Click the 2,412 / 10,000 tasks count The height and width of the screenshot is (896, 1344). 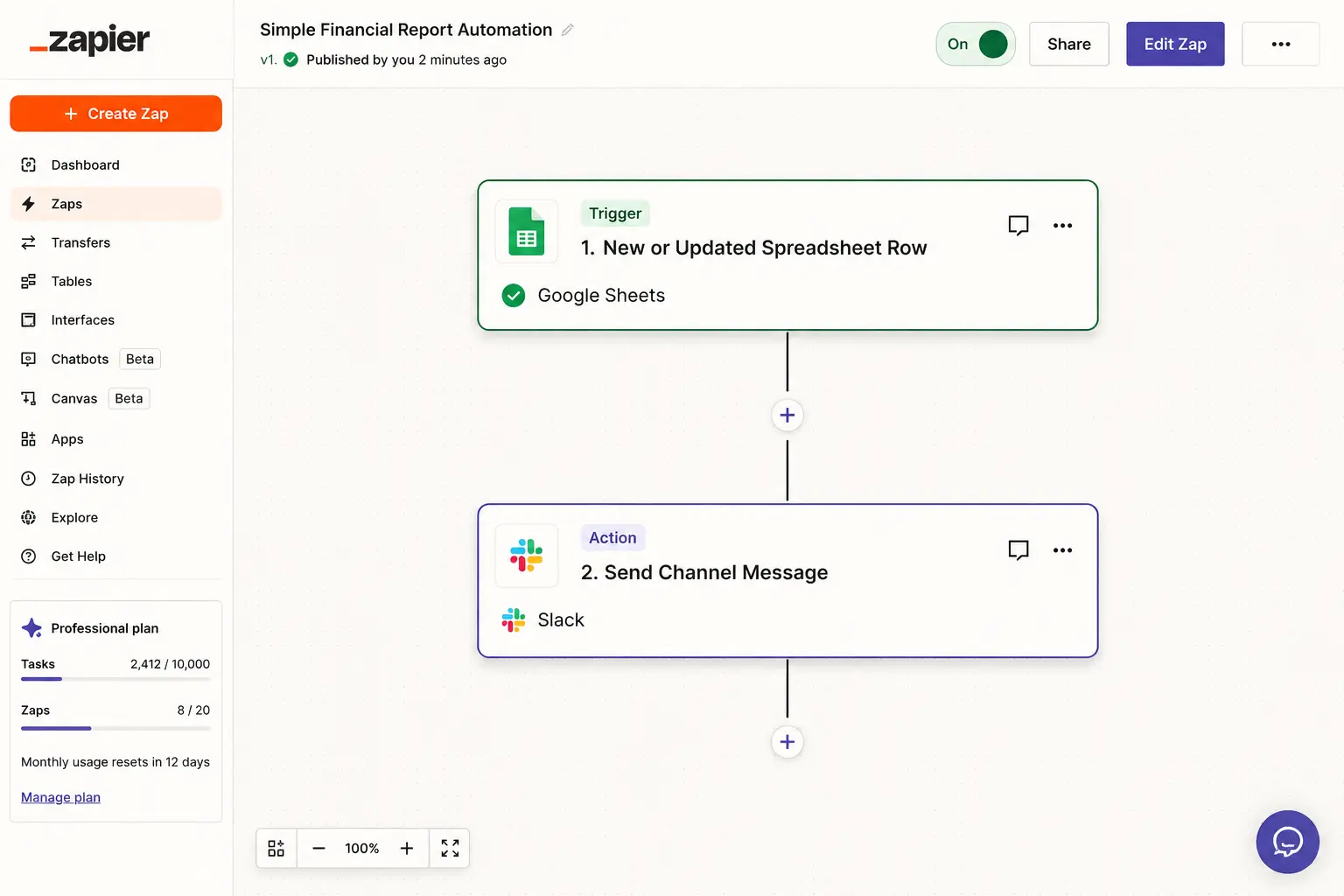[x=170, y=664]
